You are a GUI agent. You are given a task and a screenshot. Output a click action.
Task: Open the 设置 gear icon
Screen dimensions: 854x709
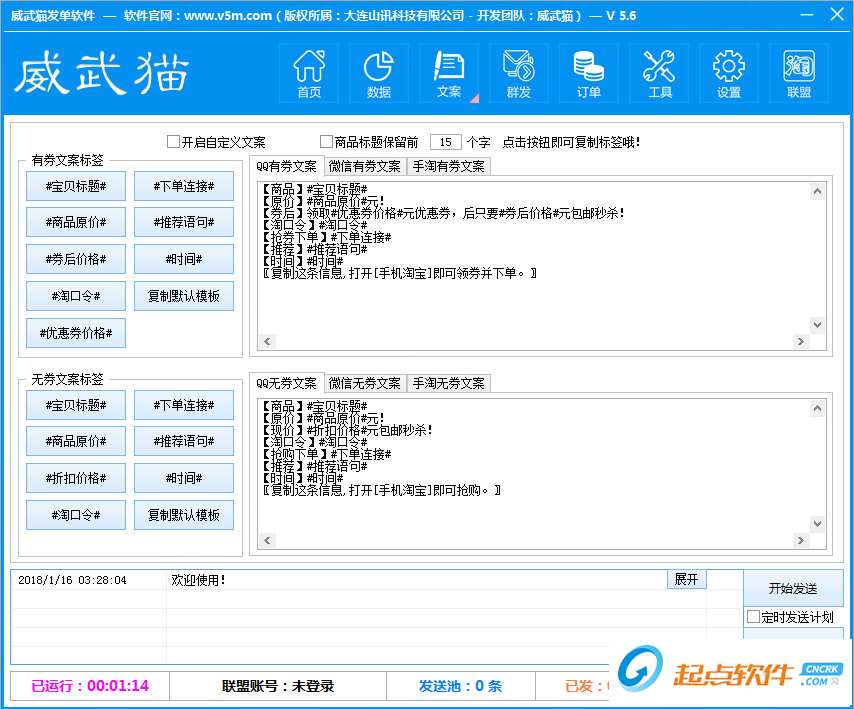coord(729,74)
